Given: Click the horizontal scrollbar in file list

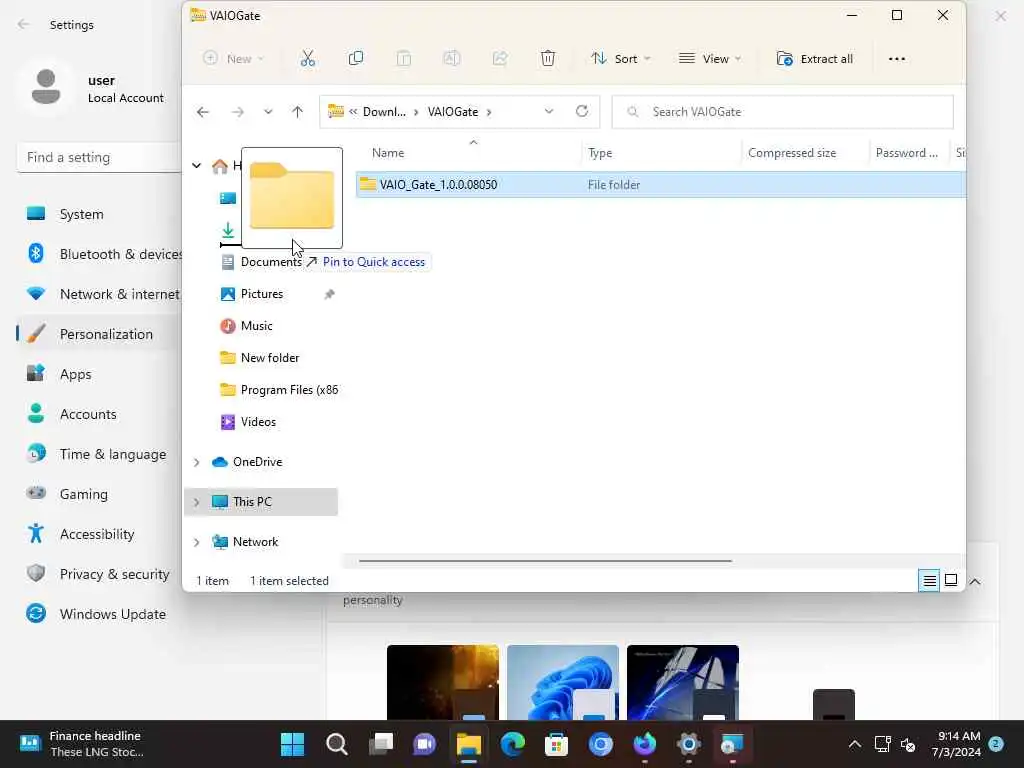Looking at the screenshot, I should tap(545, 560).
